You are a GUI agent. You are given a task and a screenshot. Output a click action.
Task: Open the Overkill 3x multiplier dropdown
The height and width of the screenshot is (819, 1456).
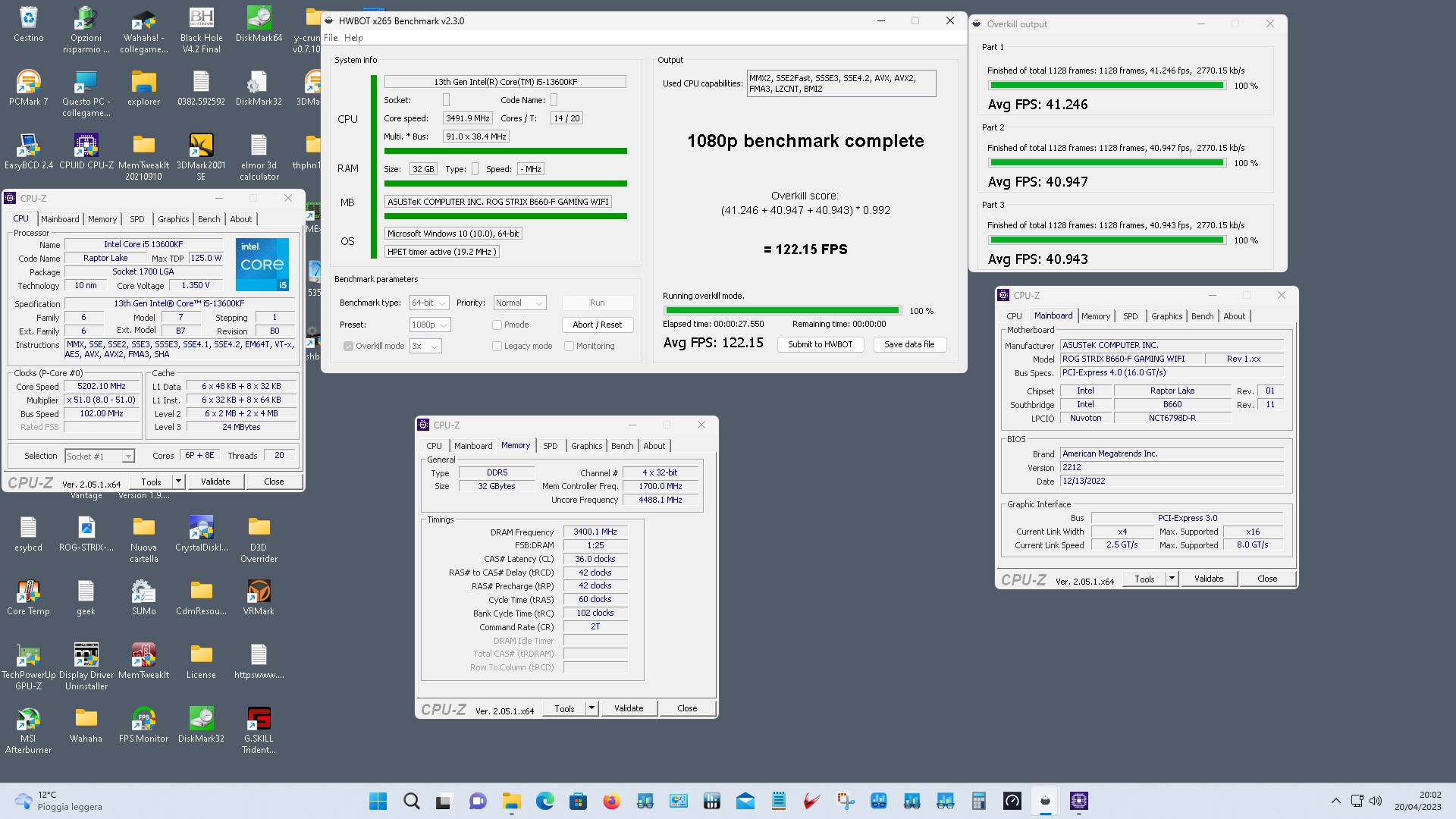coord(425,346)
